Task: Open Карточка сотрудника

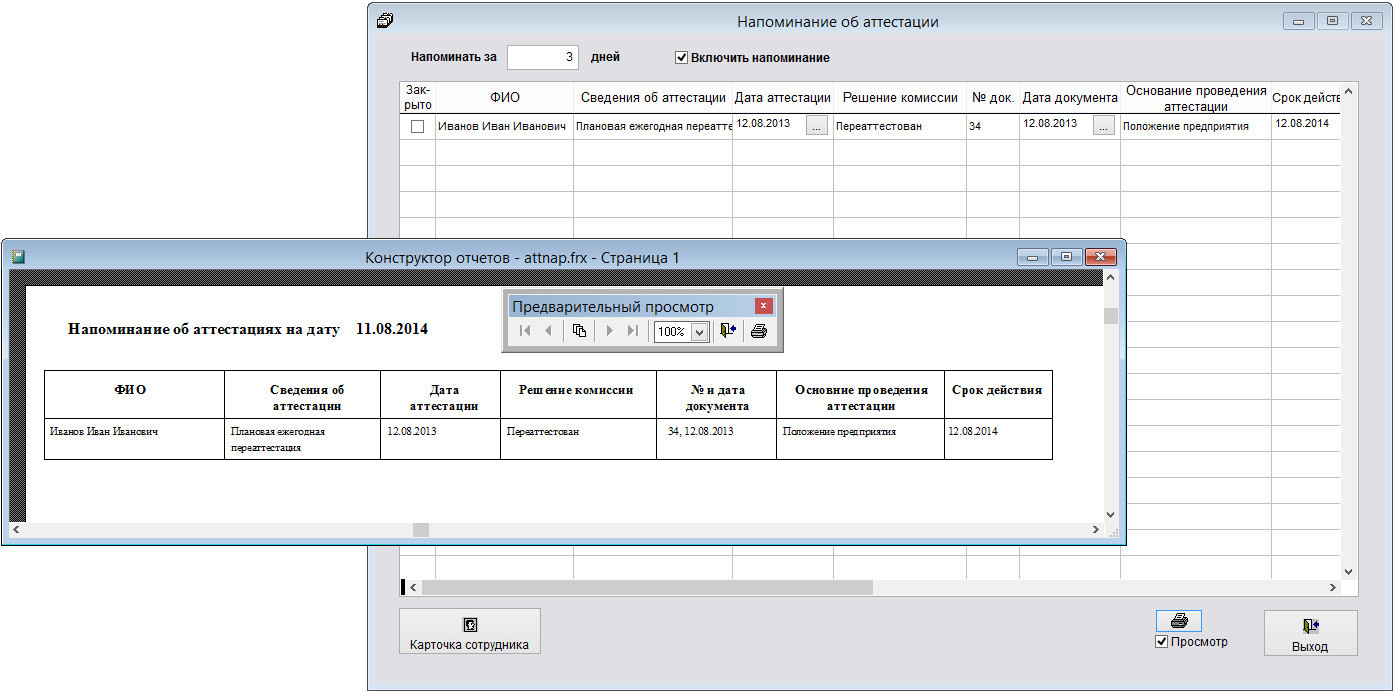Action: [x=469, y=632]
